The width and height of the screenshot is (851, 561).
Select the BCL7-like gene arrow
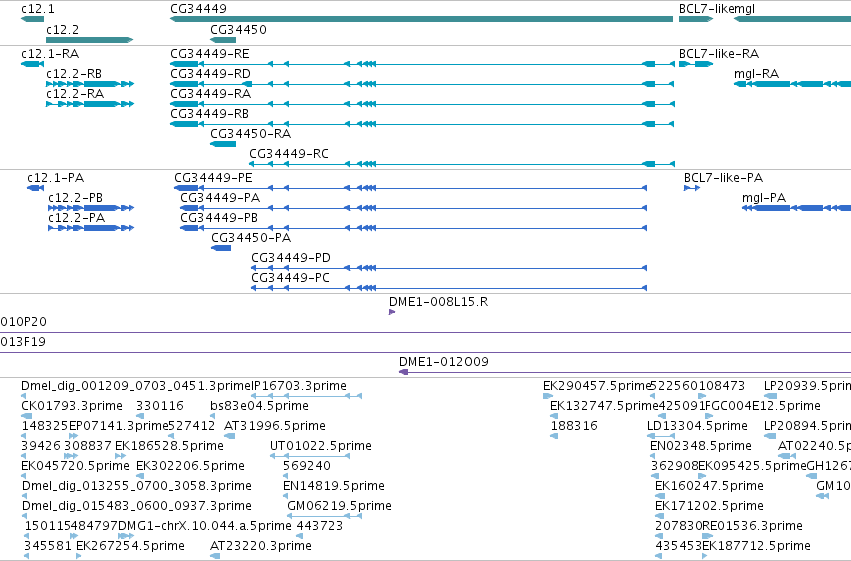pyautogui.click(x=696, y=19)
